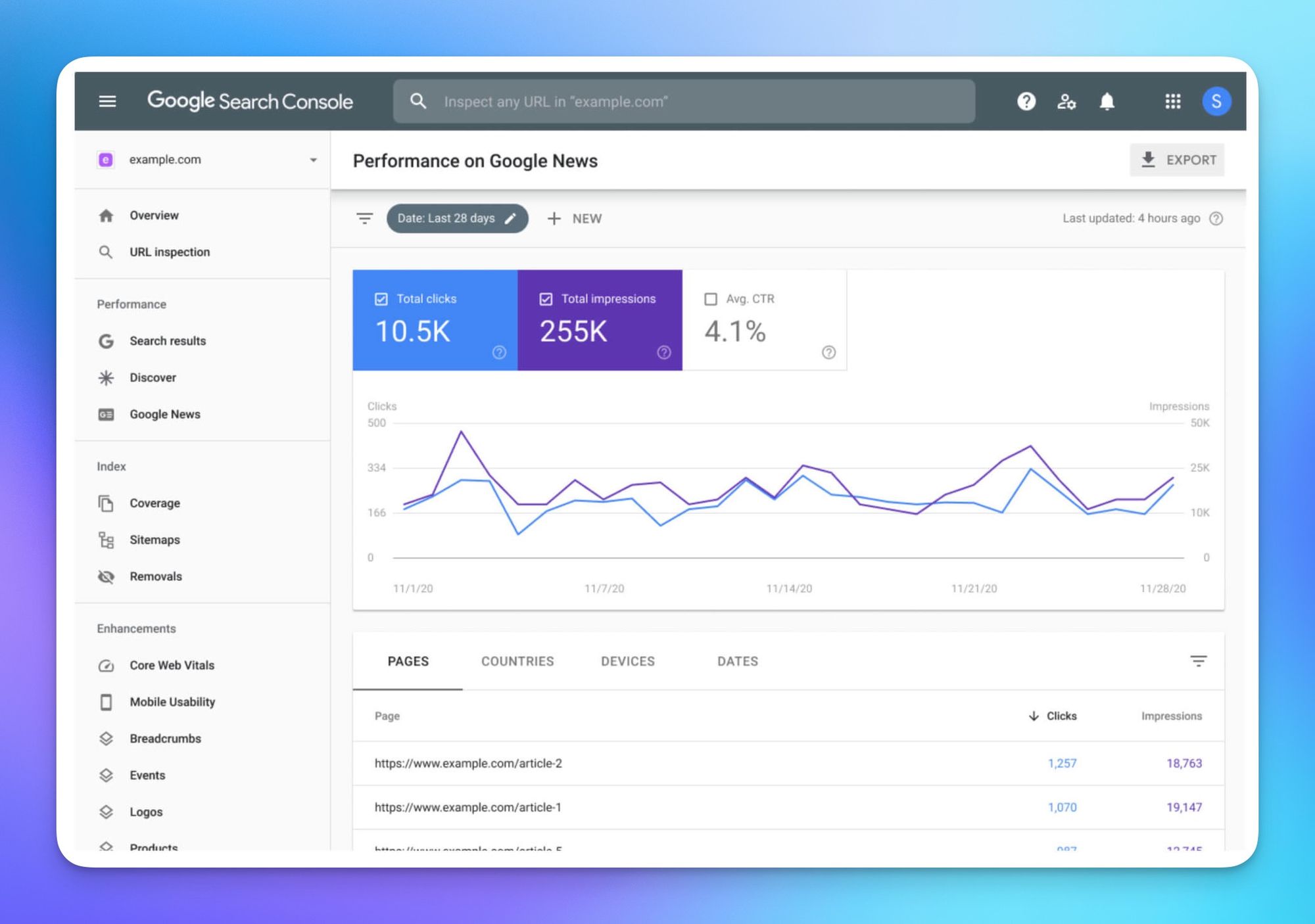Open Search results report
The width and height of the screenshot is (1315, 924).
(x=168, y=341)
